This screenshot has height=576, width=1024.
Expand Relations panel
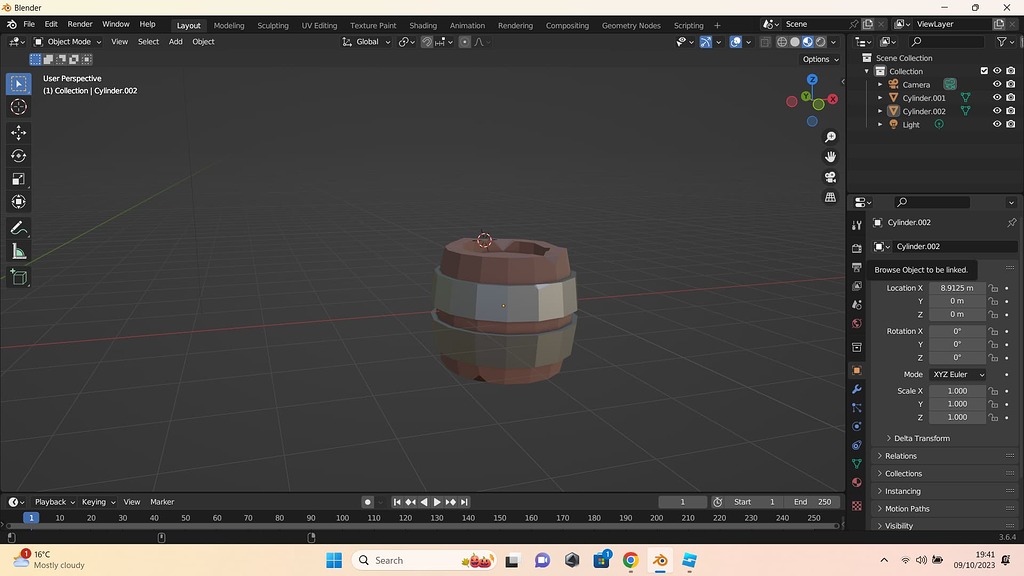(x=945, y=456)
